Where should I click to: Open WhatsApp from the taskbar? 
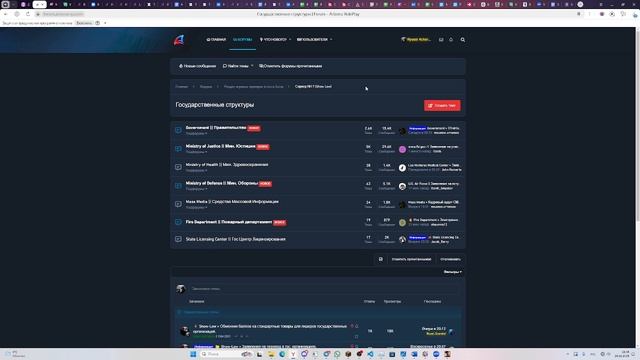[x=337, y=354]
